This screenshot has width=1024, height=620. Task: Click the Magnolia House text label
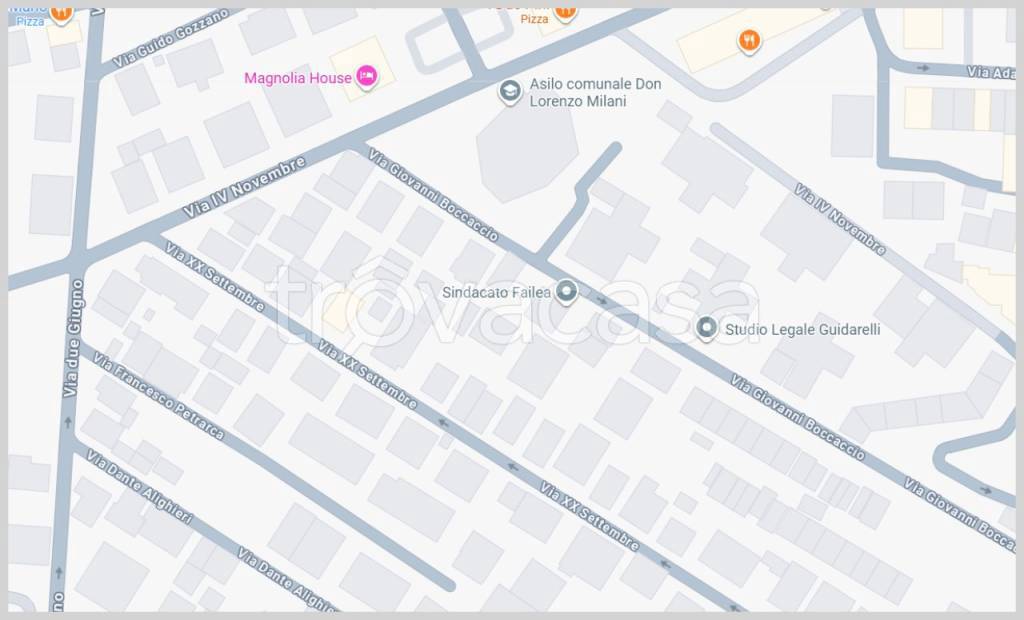coord(298,78)
